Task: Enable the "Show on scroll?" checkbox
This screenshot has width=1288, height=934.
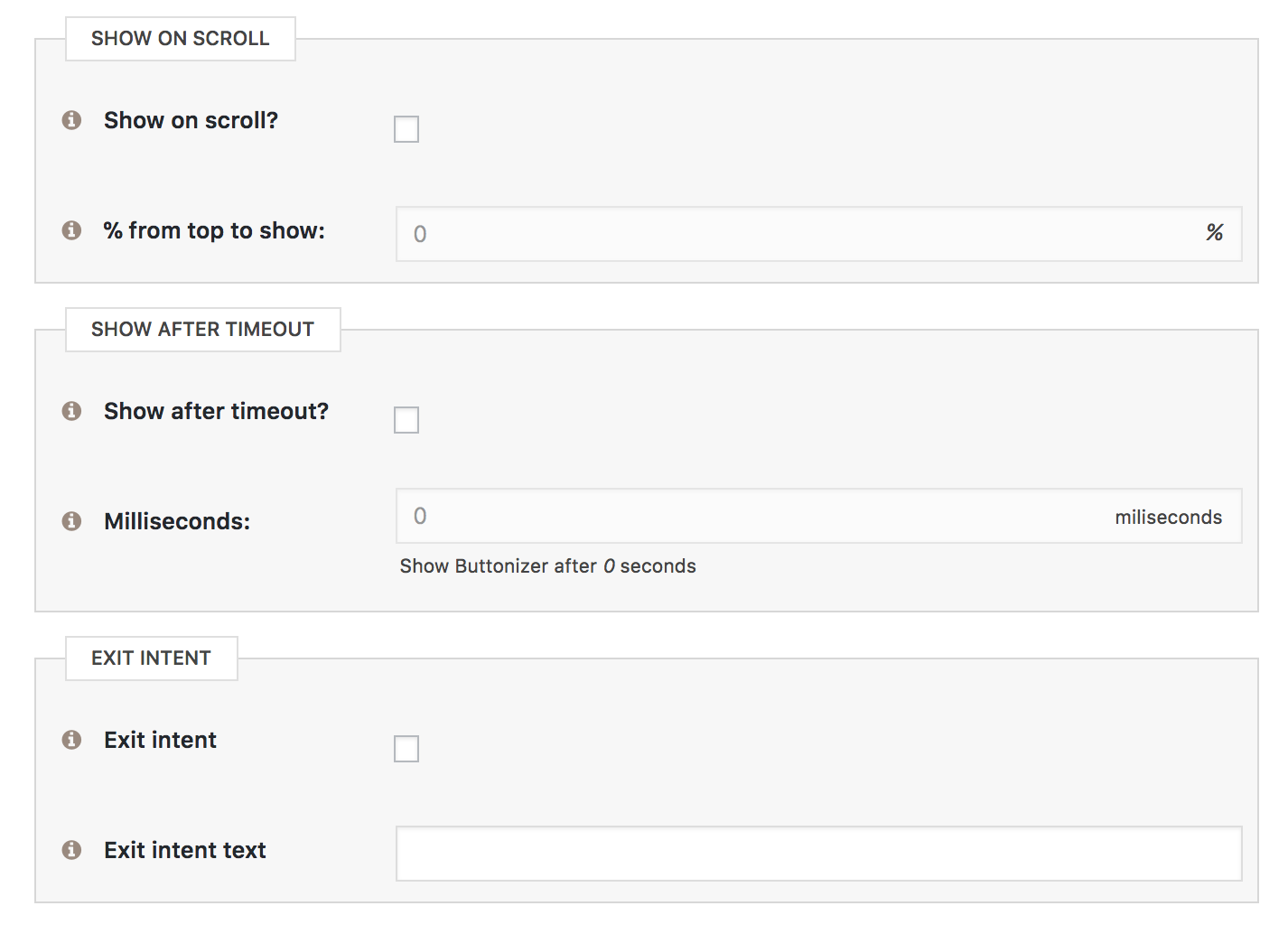Action: [x=406, y=129]
